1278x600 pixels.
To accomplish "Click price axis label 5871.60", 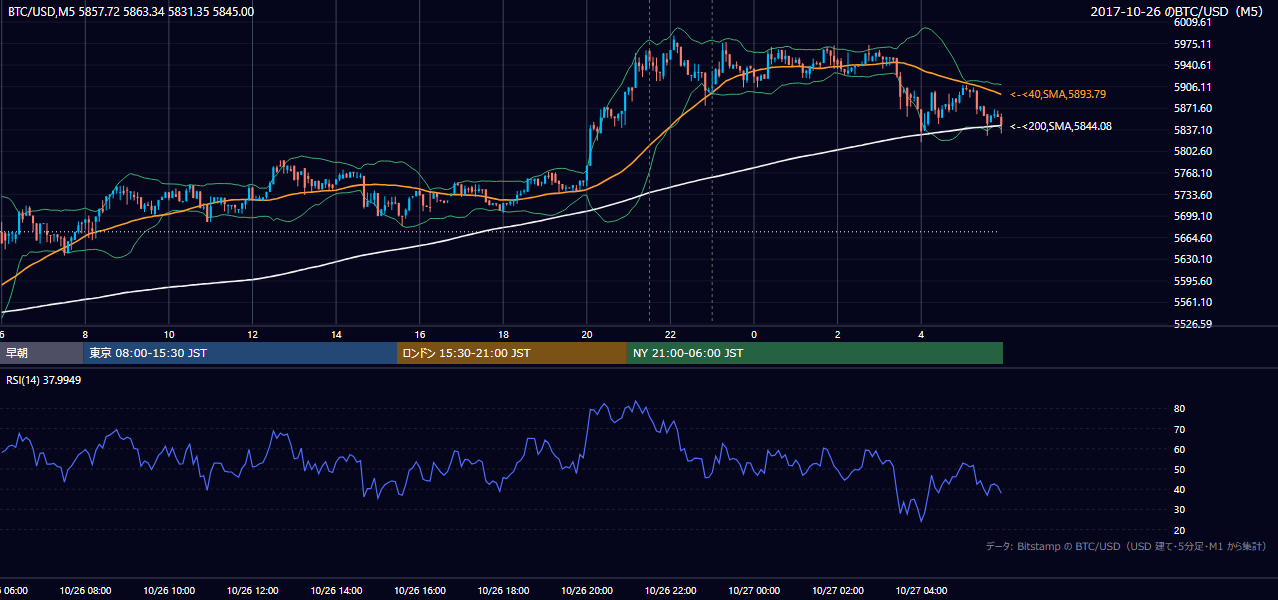I will point(1193,108).
